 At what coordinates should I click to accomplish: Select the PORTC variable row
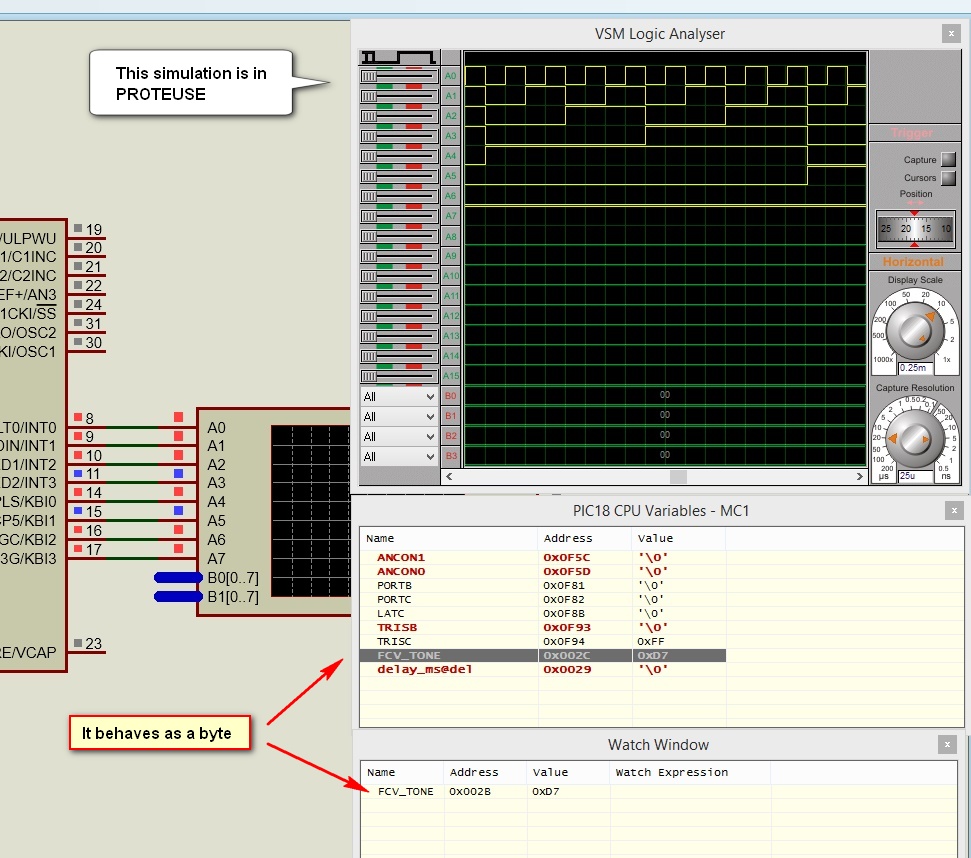(x=542, y=600)
